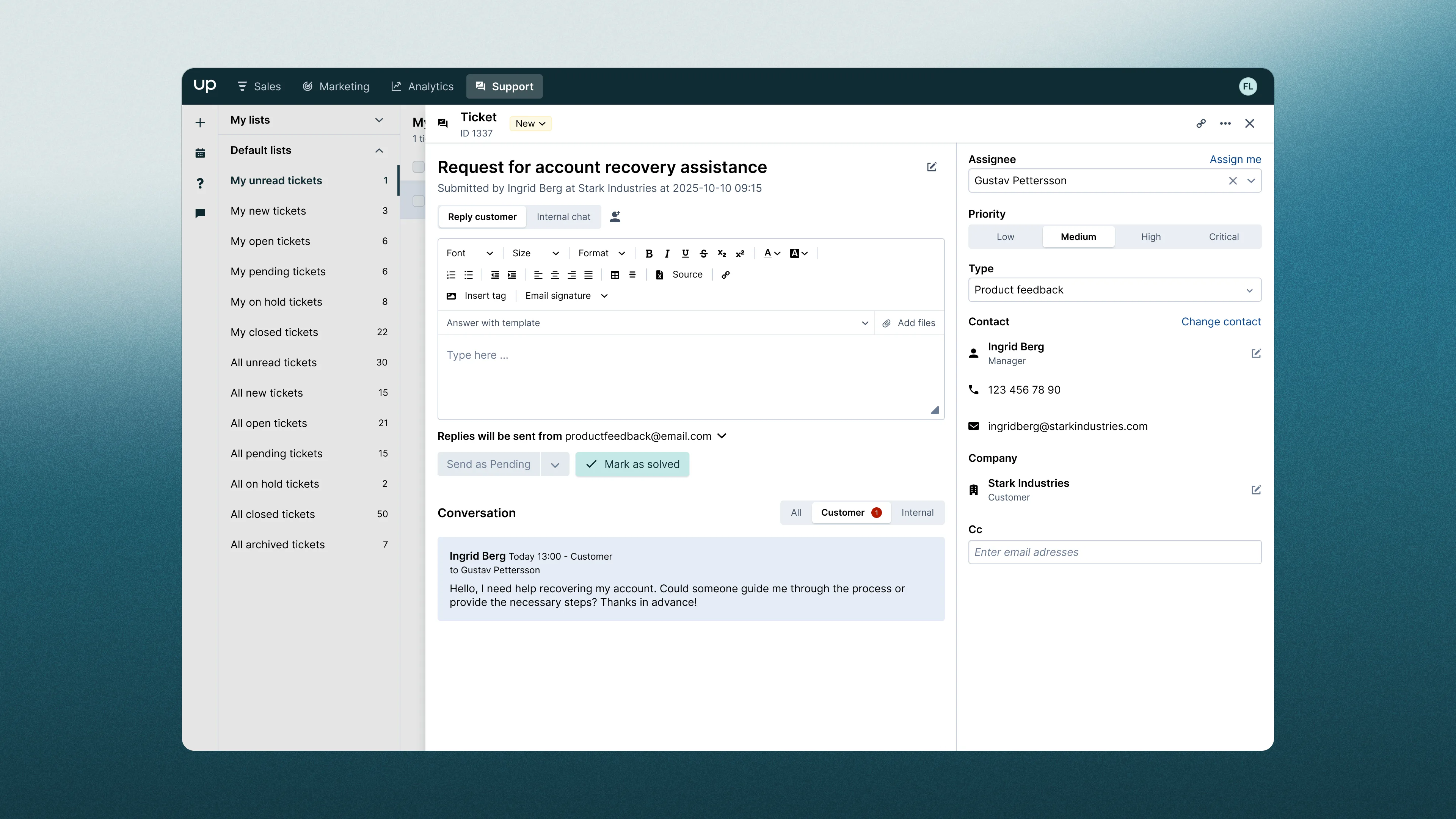Screen dimensions: 1456x819
Task: Set priority to Low
Action: (1006, 237)
